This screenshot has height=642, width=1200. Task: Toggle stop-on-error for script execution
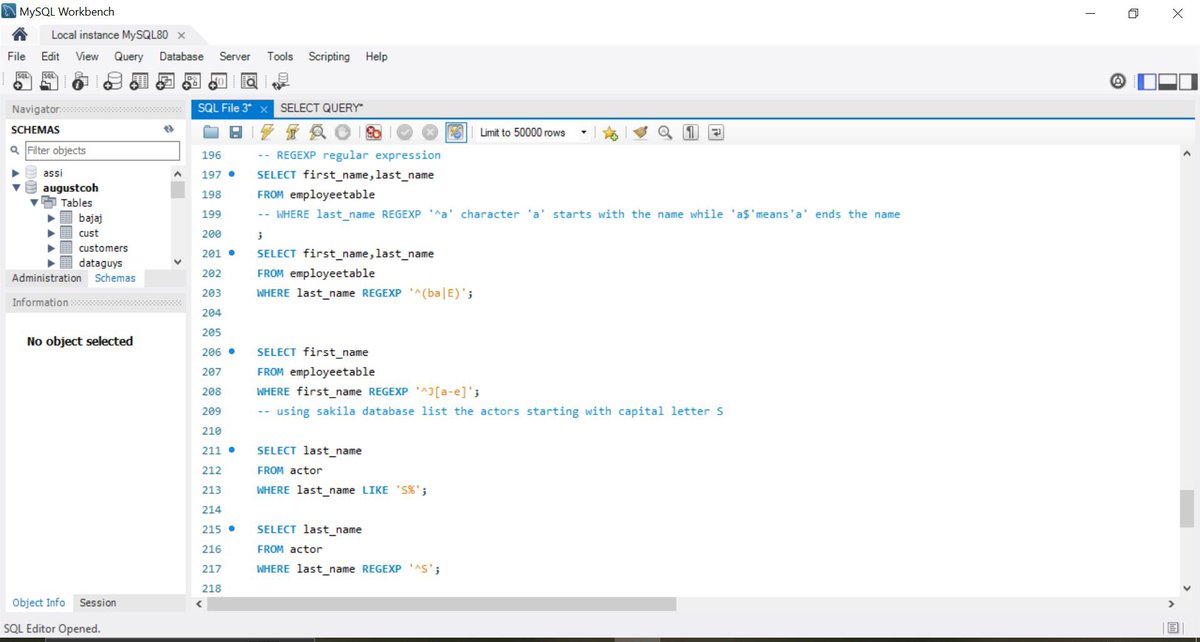coord(373,131)
